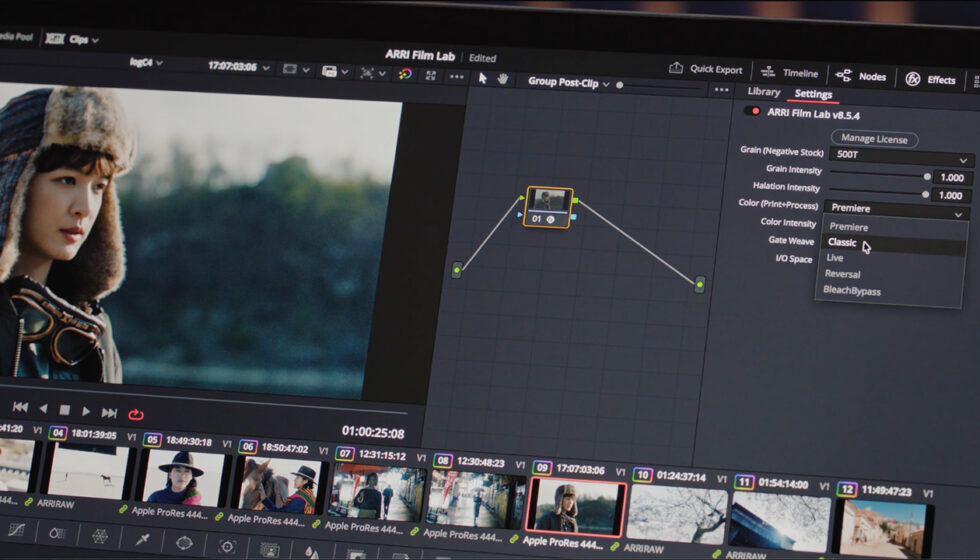Select BleachBypass from the color list

coord(851,291)
